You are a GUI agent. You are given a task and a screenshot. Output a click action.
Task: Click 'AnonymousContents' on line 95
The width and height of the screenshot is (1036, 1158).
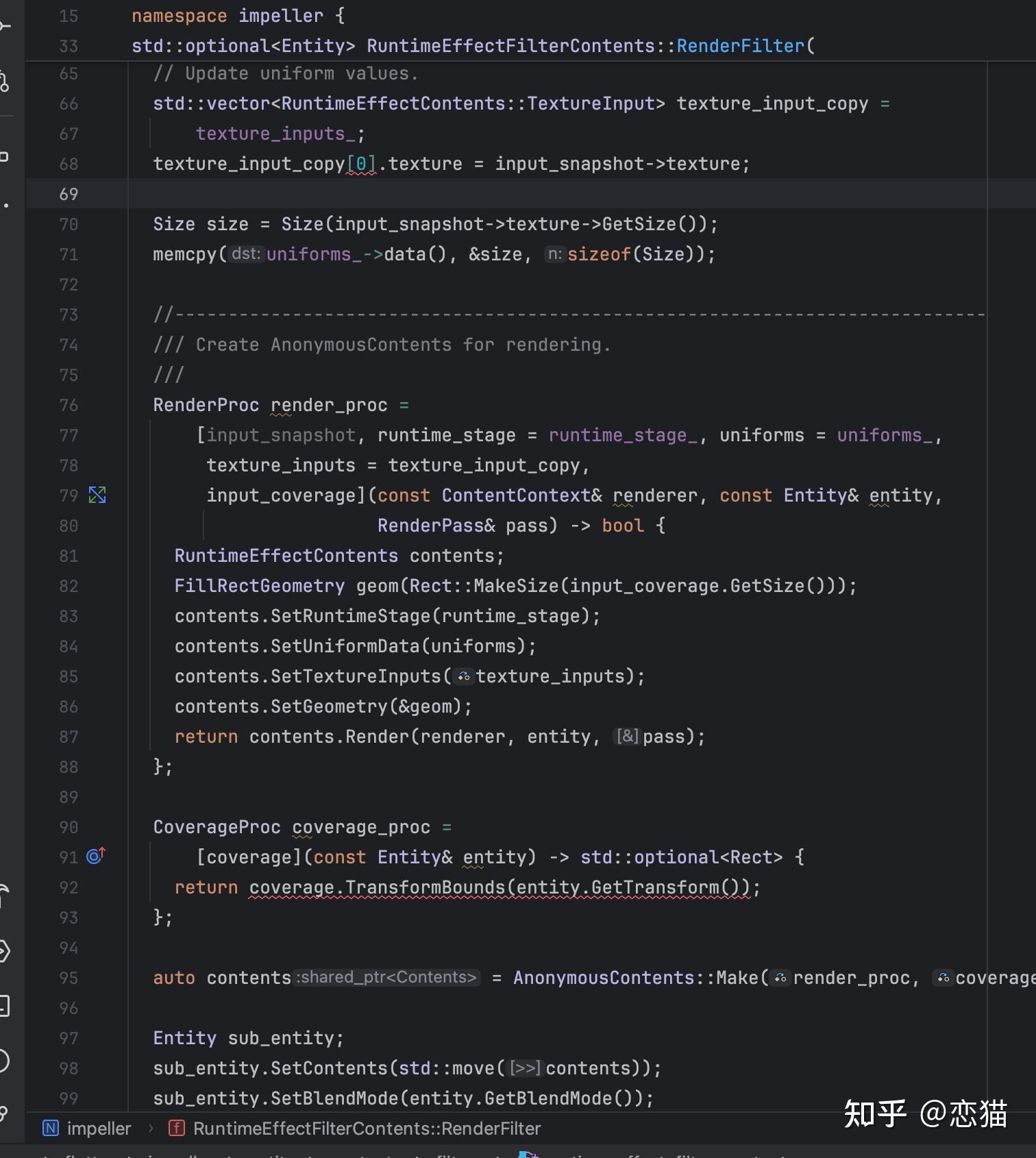[x=604, y=978]
